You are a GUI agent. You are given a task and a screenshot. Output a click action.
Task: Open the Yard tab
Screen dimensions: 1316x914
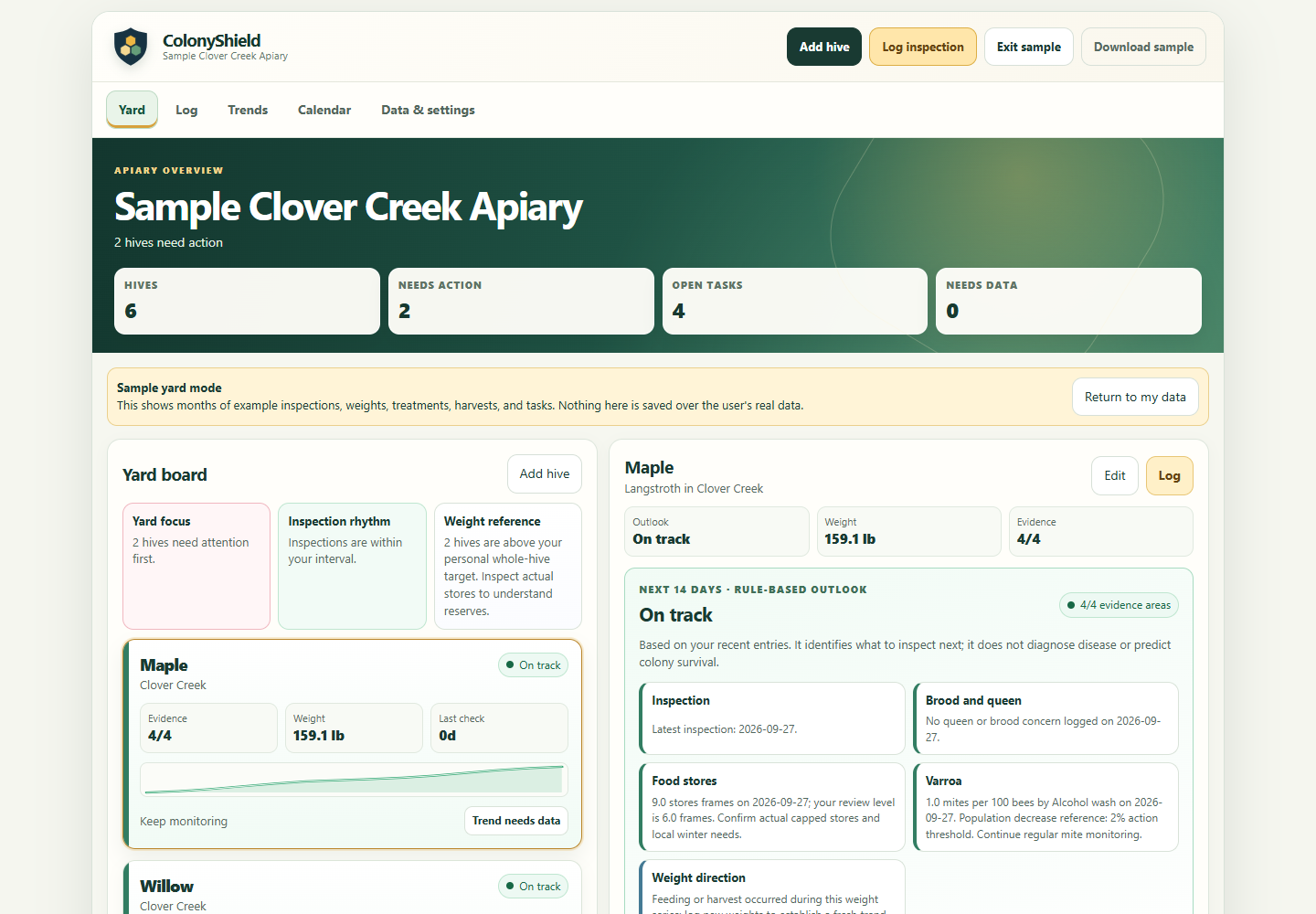(132, 110)
